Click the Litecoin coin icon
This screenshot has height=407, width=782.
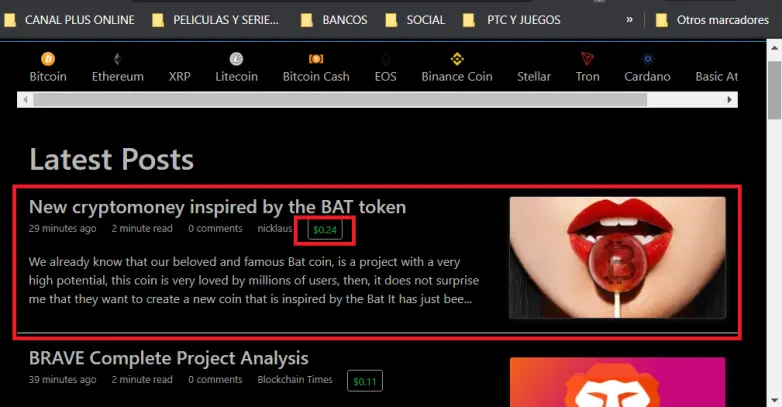[x=236, y=59]
